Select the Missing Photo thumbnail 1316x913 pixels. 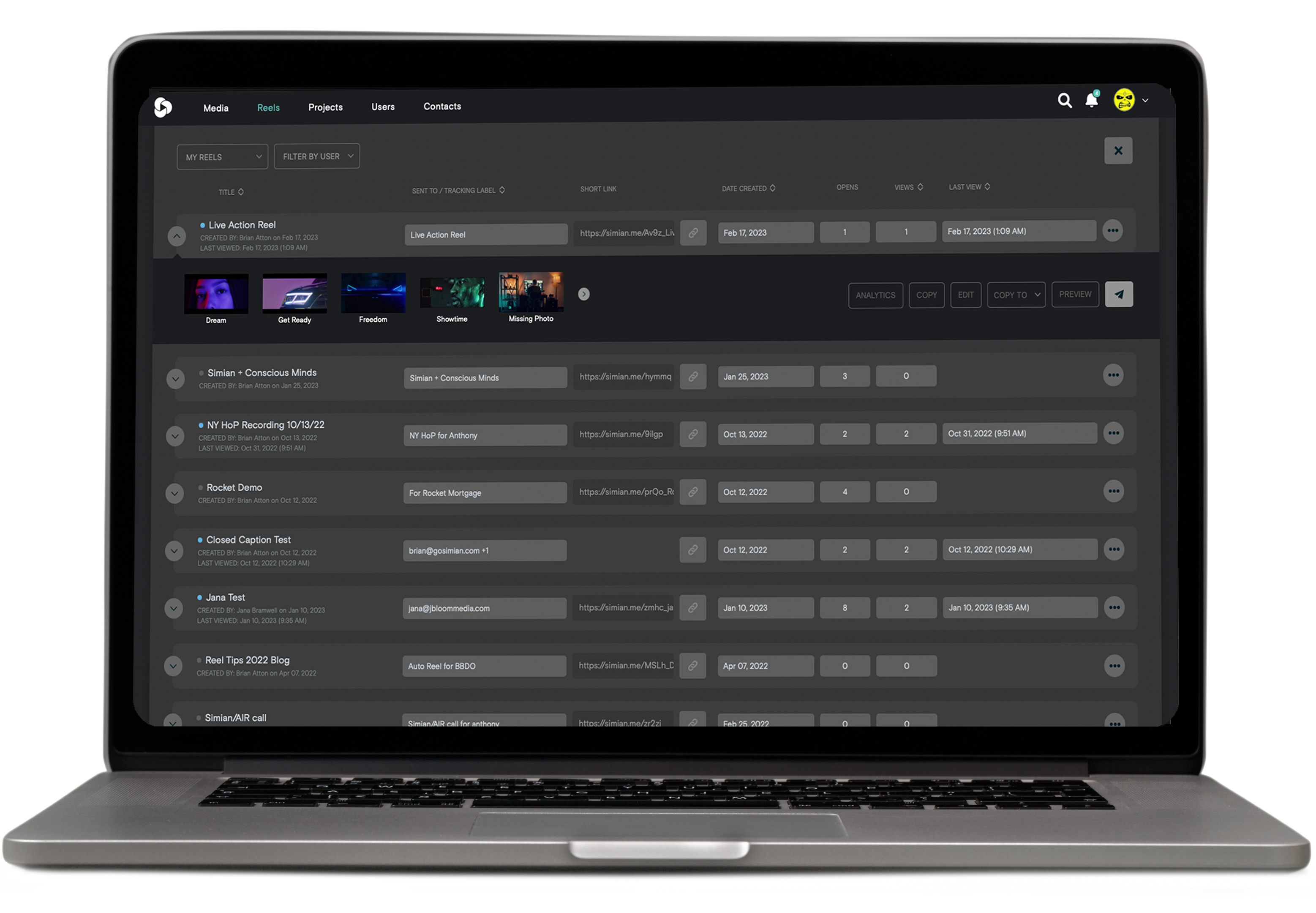tap(531, 291)
